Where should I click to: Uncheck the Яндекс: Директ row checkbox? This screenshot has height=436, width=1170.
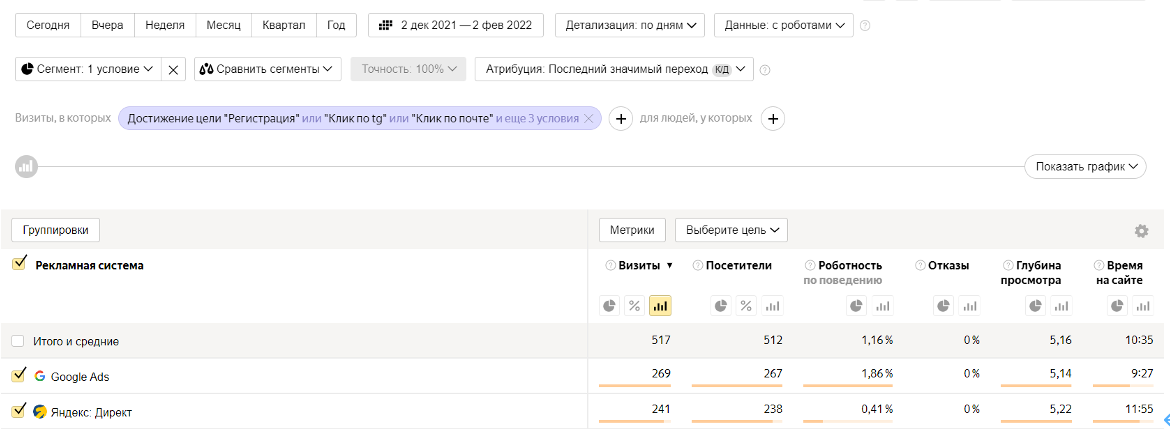[19, 411]
